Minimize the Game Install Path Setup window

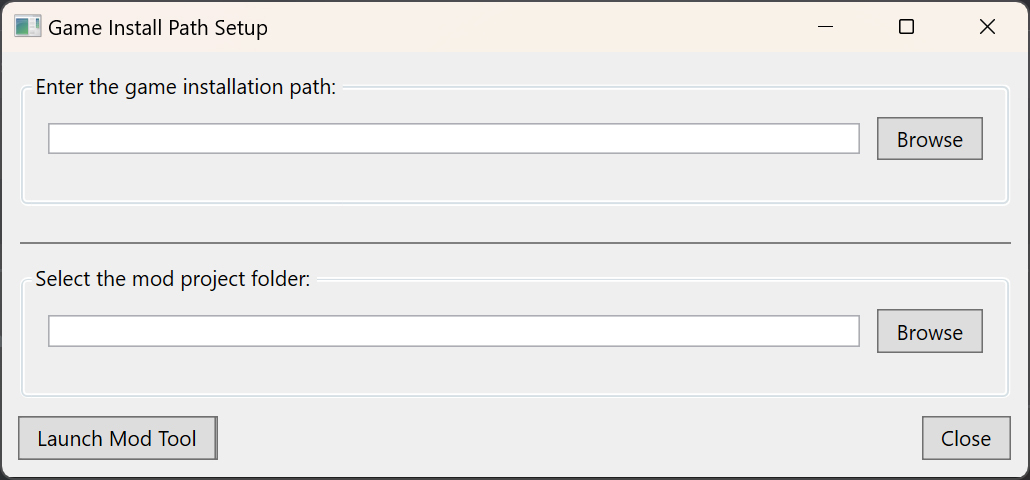[x=826, y=27]
